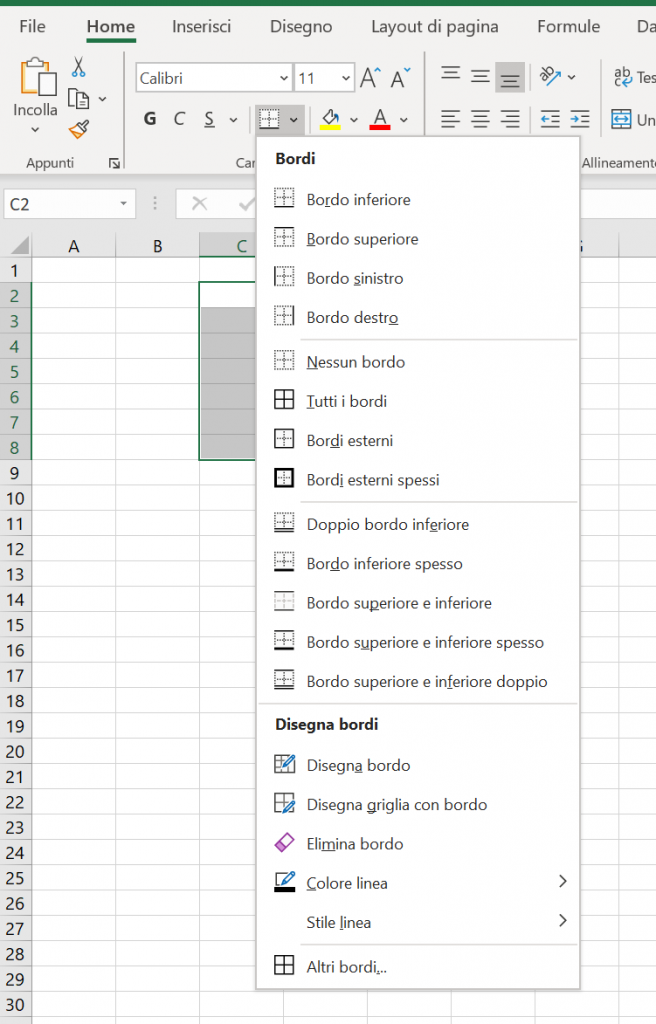
Task: Select Bordi esterni spessi option
Action: click(372, 480)
